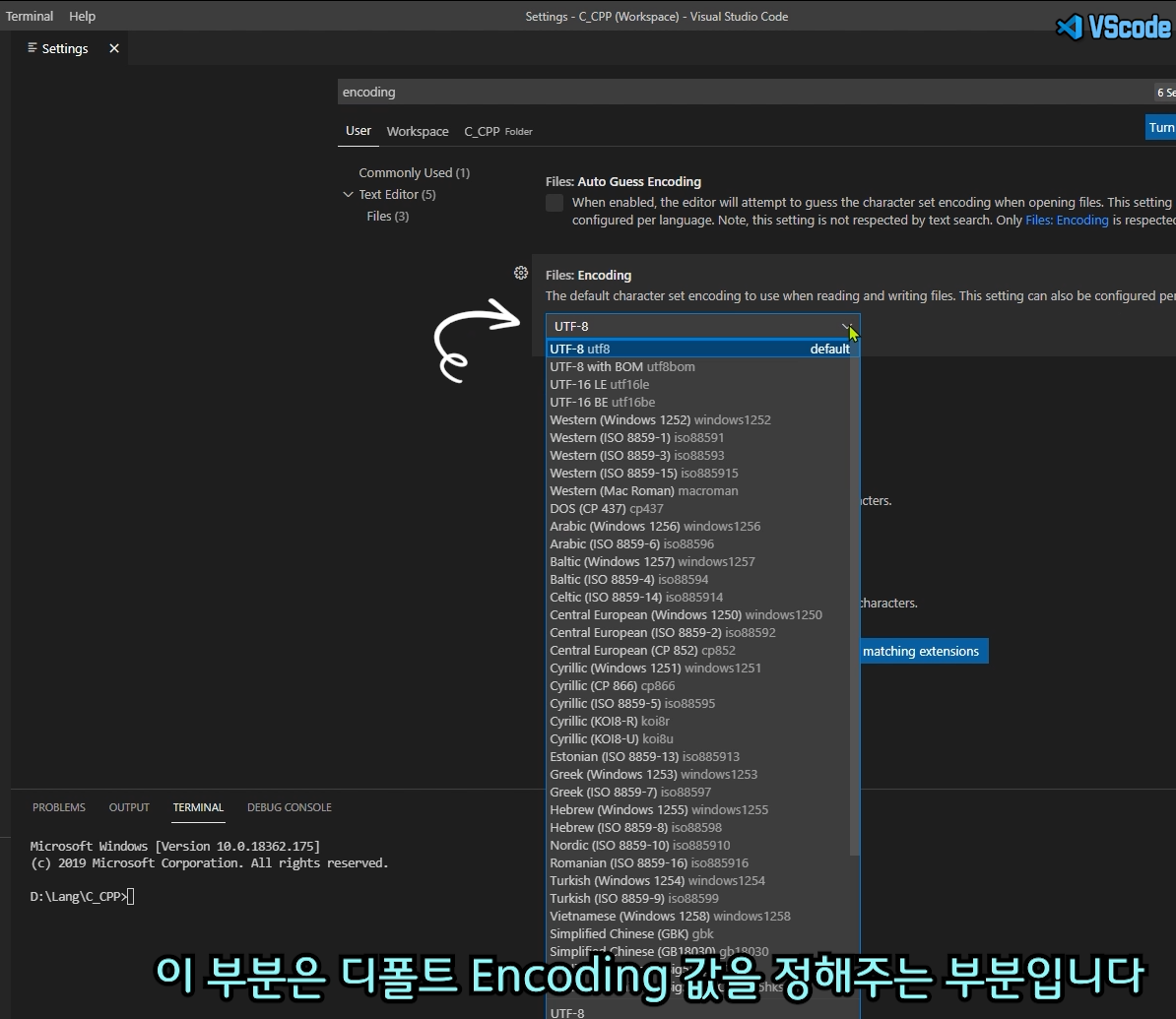Choose 'Cyrillic (KOI8-R) koi8r' encoding
This screenshot has height=1019, width=1176.
[x=699, y=722]
